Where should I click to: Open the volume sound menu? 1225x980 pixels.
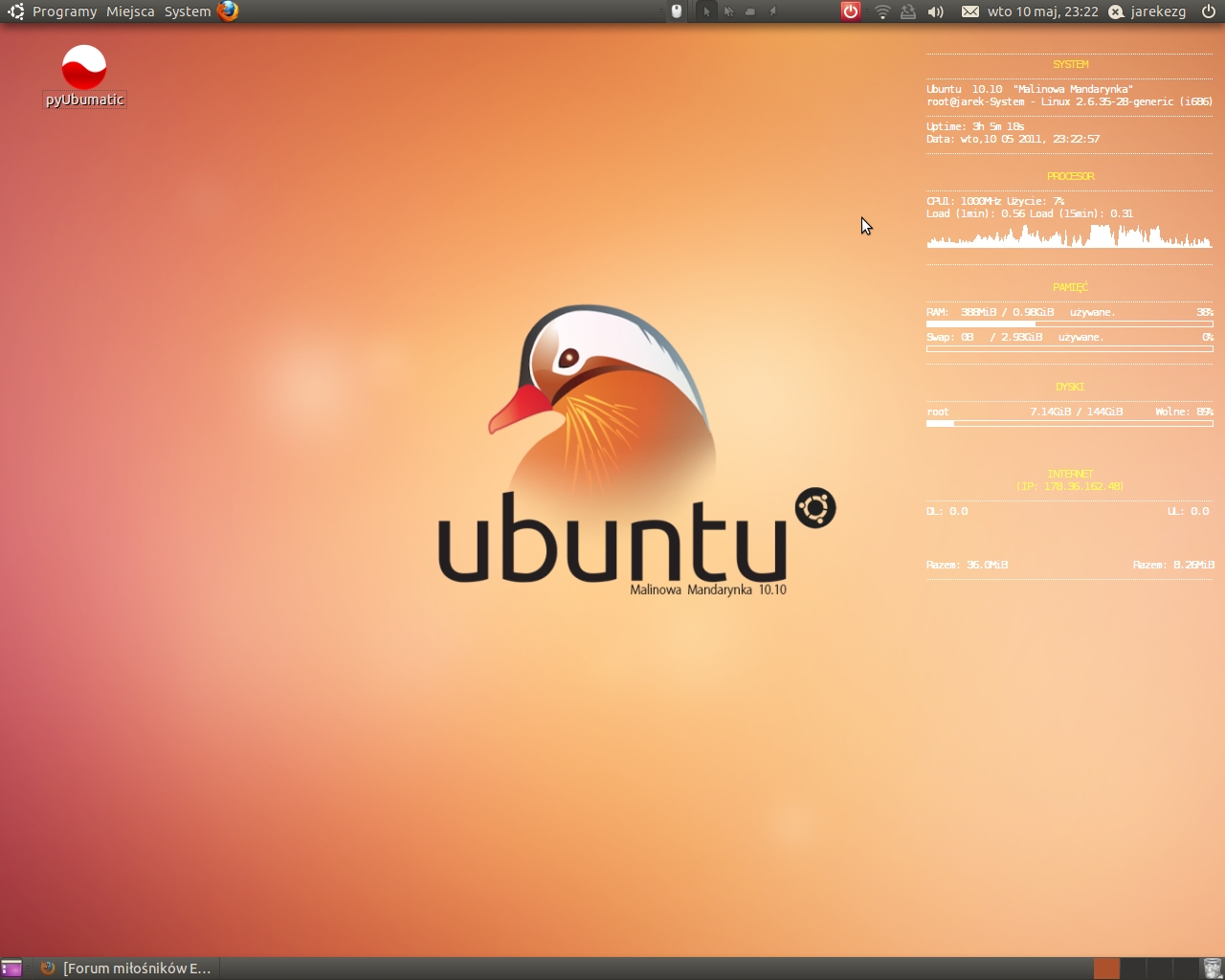click(936, 11)
